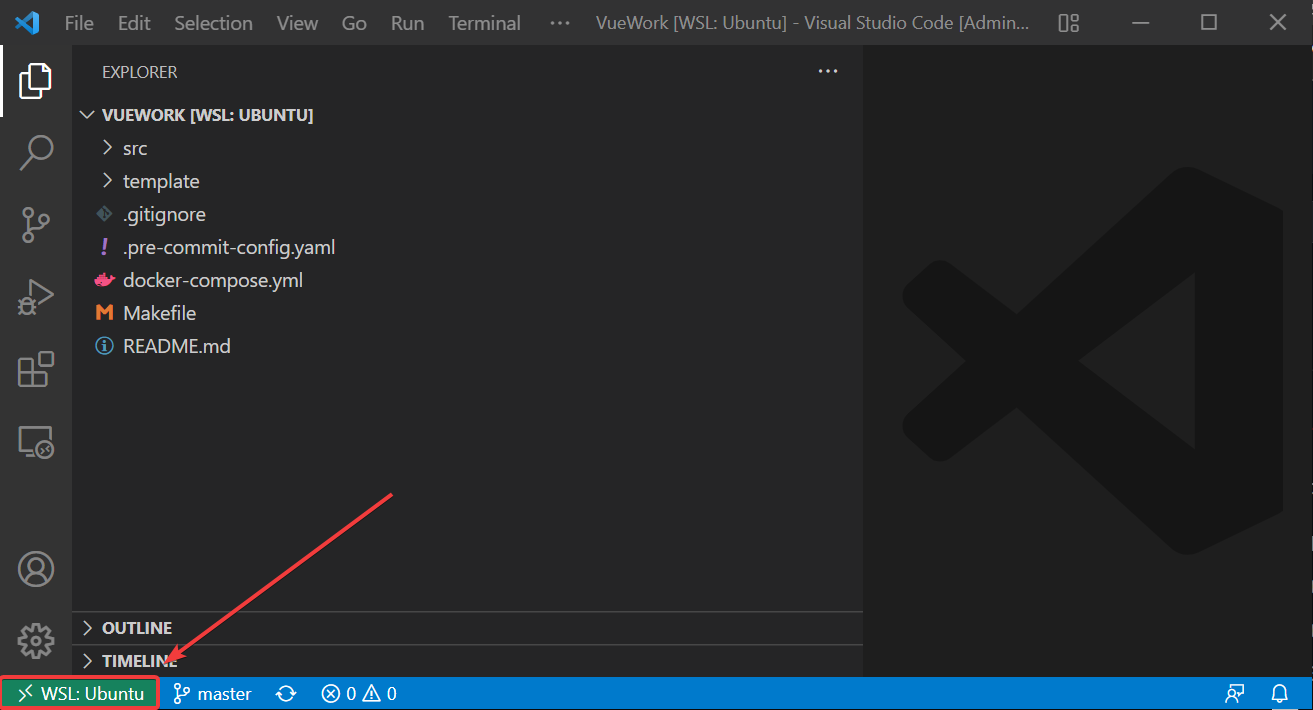
Task: Open the Terminal menu
Action: (x=484, y=22)
